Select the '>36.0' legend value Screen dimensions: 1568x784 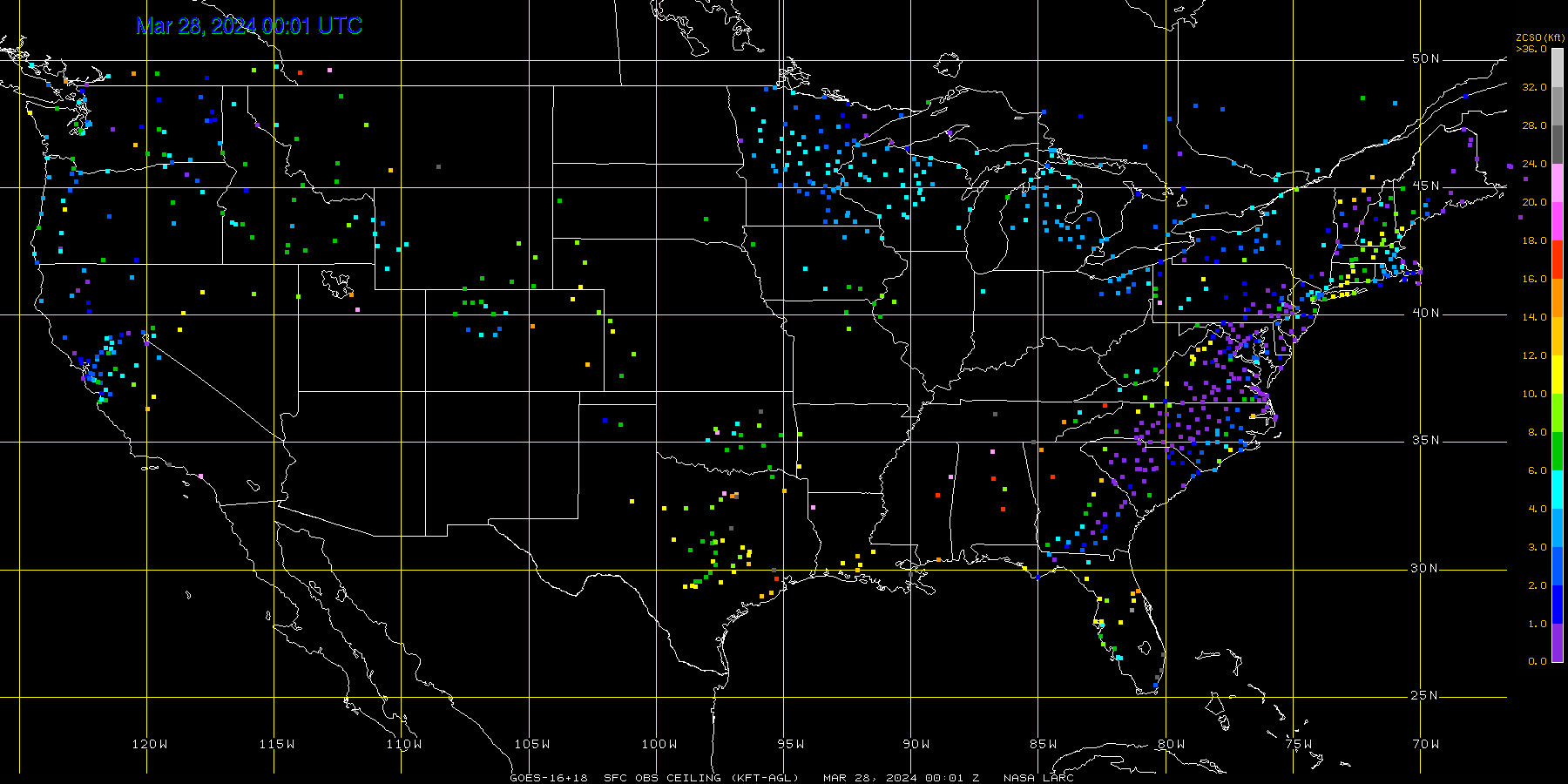pos(1531,49)
